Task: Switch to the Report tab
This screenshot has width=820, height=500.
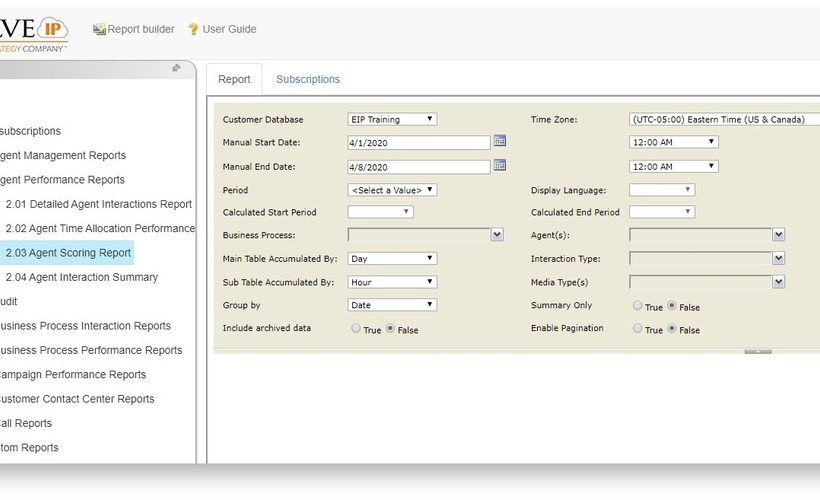Action: [x=234, y=79]
